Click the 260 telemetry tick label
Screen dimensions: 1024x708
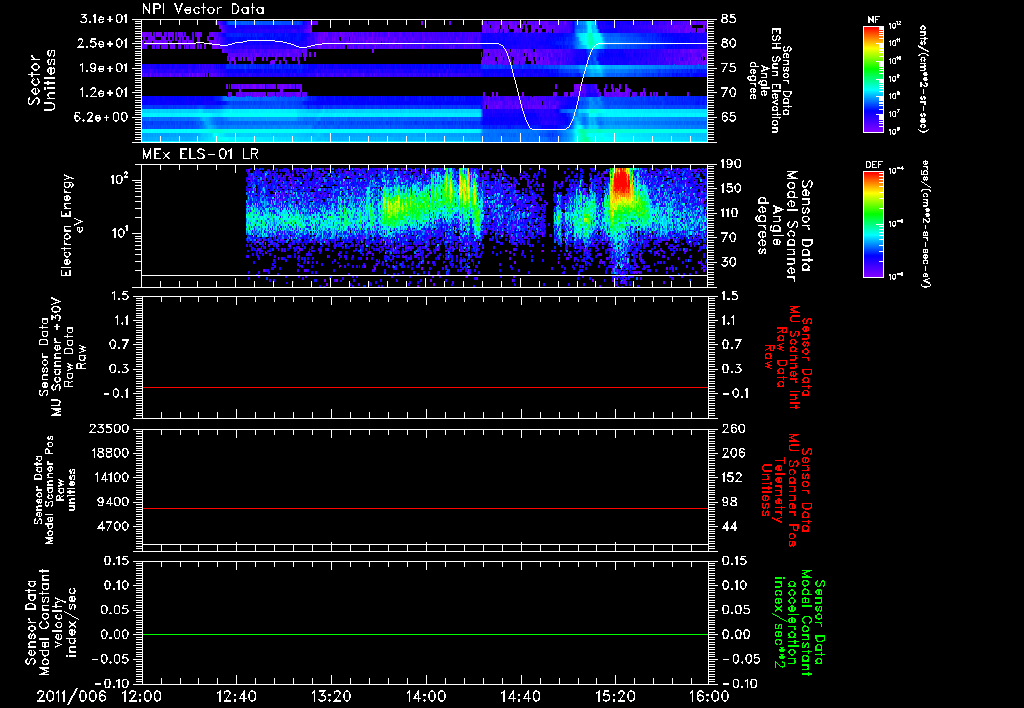pos(732,428)
